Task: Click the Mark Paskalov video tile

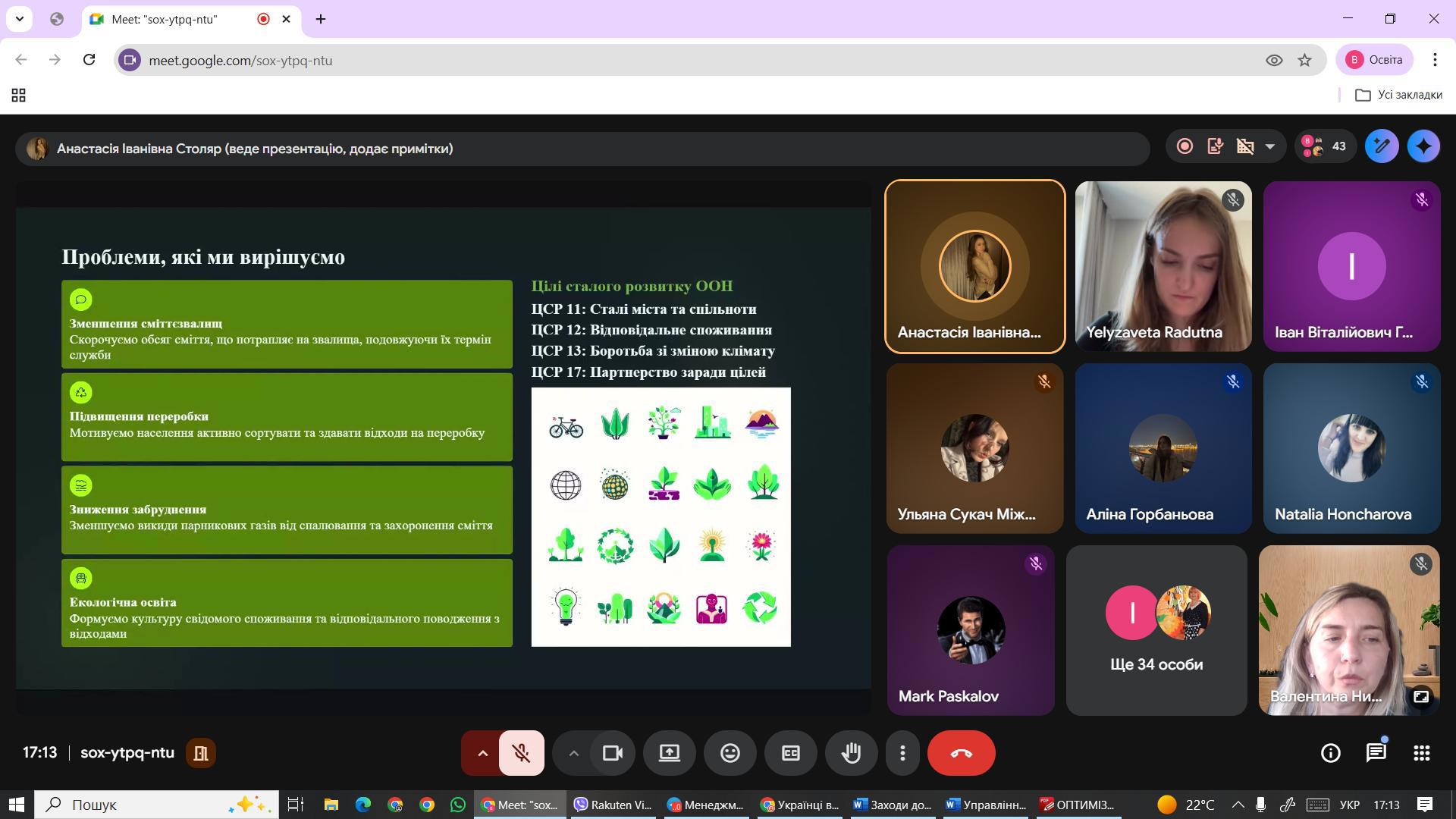Action: pos(971,630)
